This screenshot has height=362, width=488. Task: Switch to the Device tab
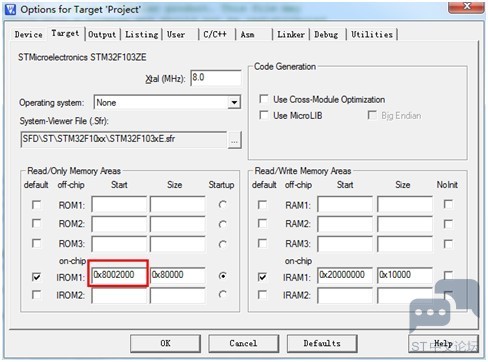28,34
